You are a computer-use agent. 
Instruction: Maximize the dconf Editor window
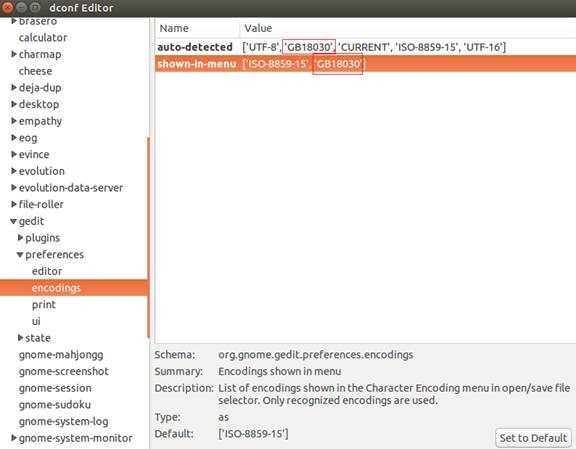pos(35,7)
